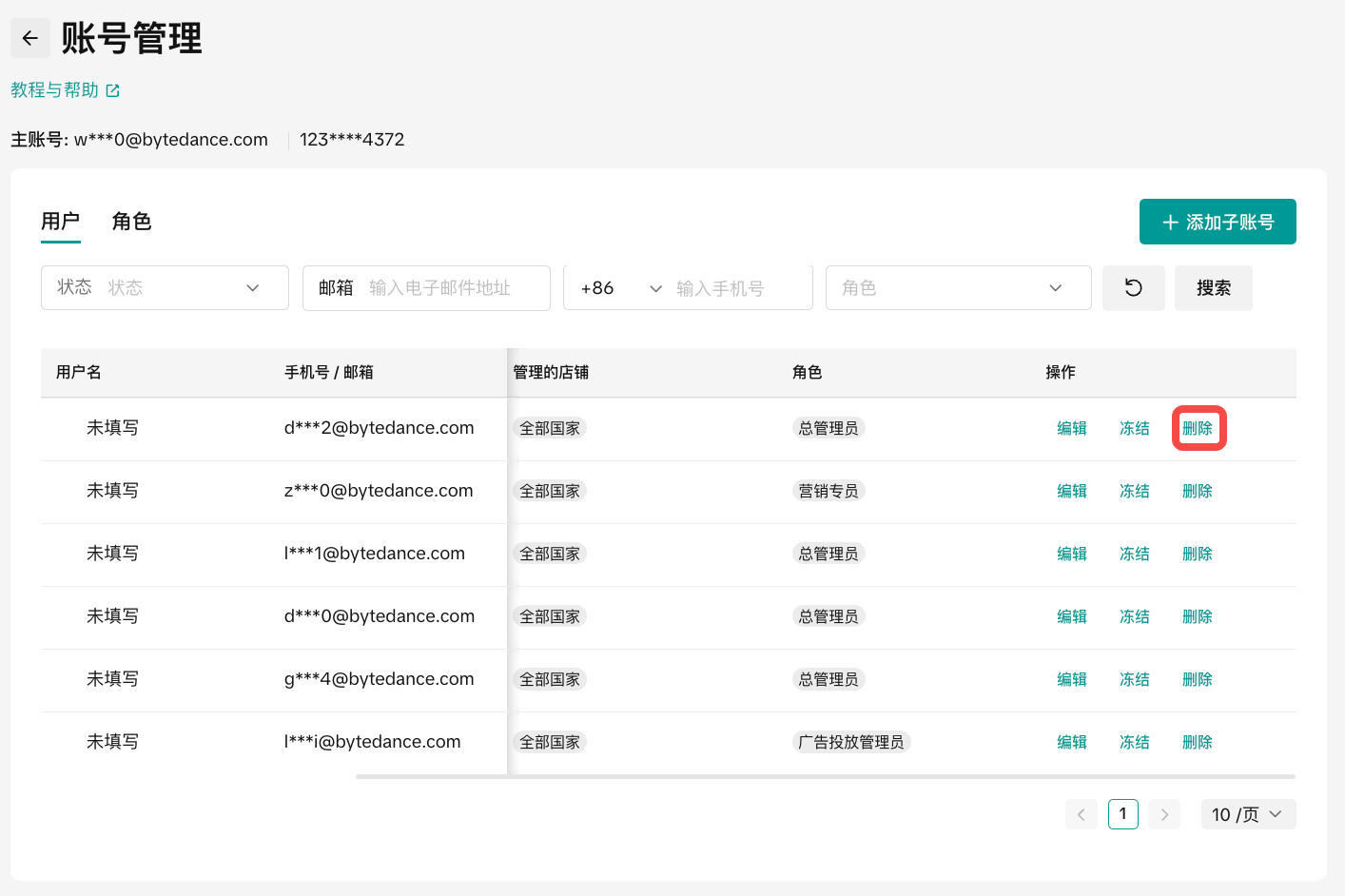Click the 添加子账号 button
This screenshot has width=1345, height=896.
pyautogui.click(x=1217, y=222)
